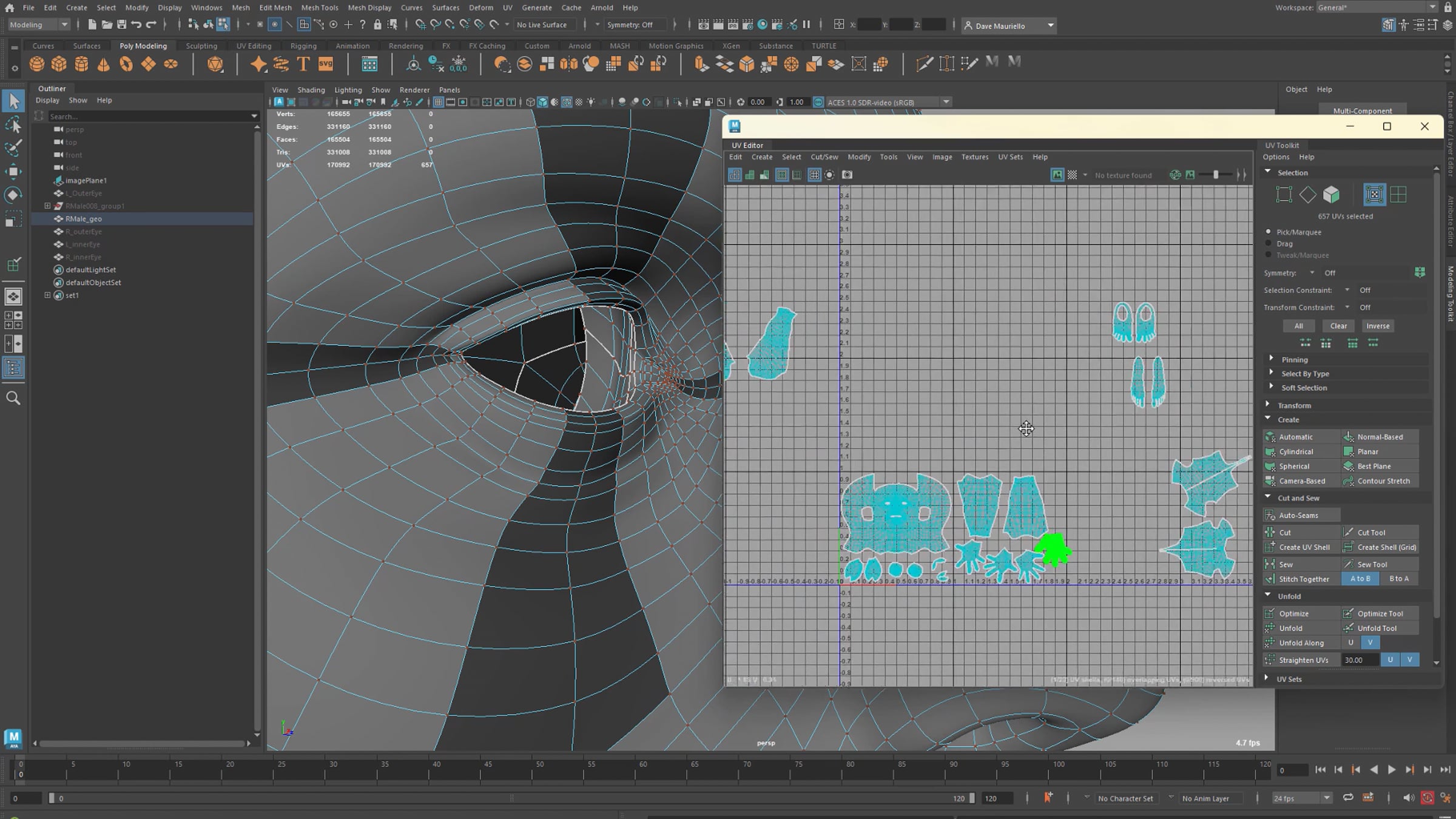
Task: Click the UV Editor snapshot camera icon
Action: (x=848, y=175)
